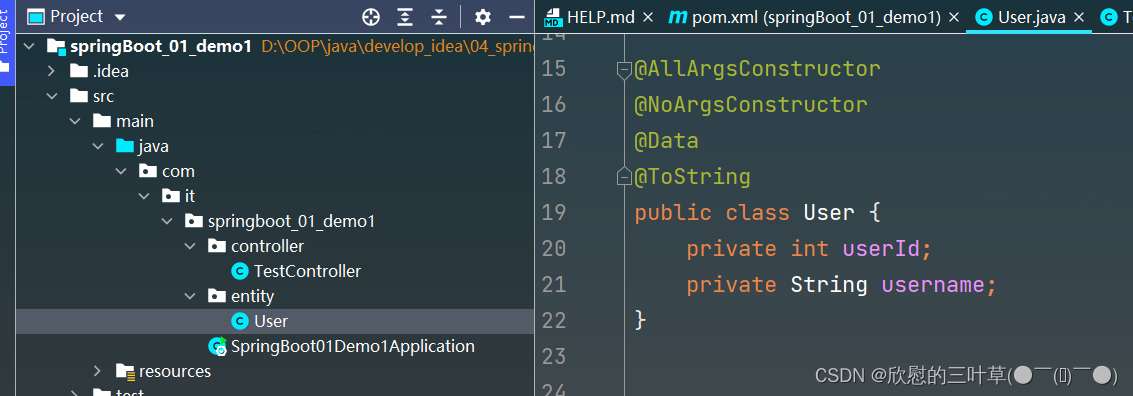This screenshot has width=1133, height=396.
Task: Click the userId field name
Action: click(881, 249)
